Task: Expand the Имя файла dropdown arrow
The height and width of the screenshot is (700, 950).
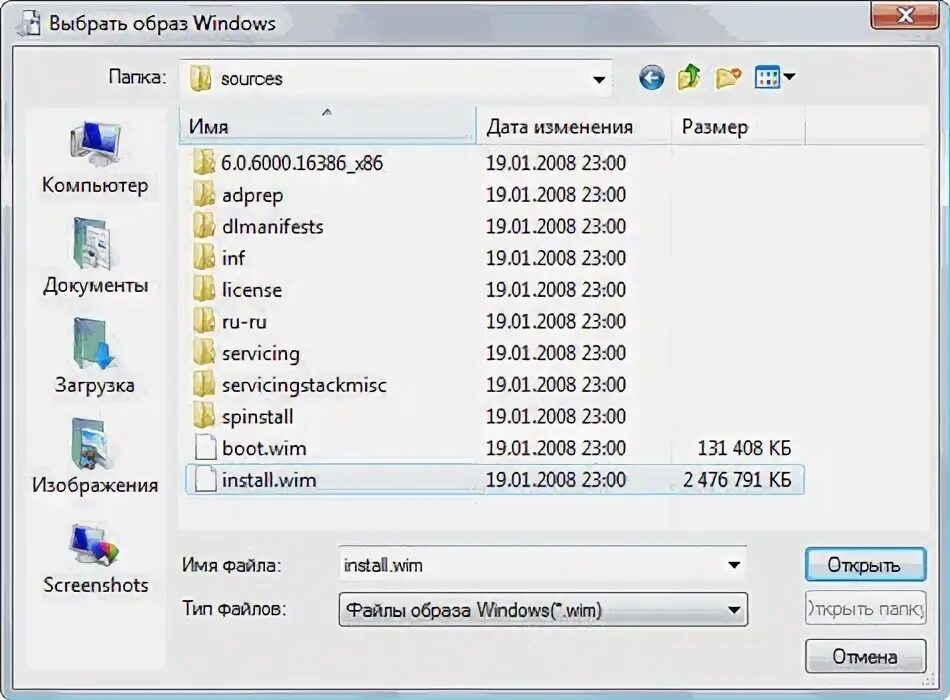Action: coord(734,565)
